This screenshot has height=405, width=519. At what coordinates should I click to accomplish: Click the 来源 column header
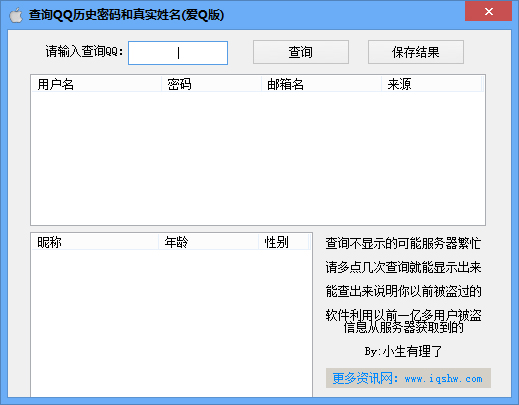pos(432,84)
